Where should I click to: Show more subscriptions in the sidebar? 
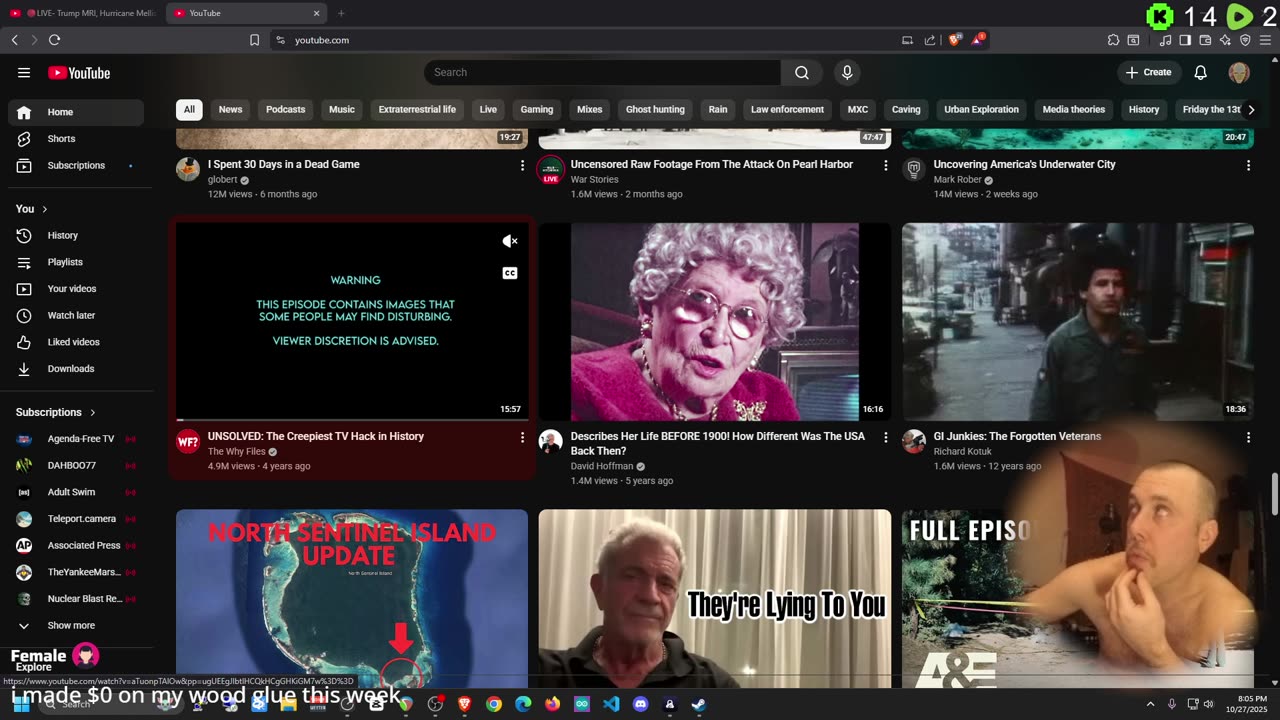pos(72,625)
